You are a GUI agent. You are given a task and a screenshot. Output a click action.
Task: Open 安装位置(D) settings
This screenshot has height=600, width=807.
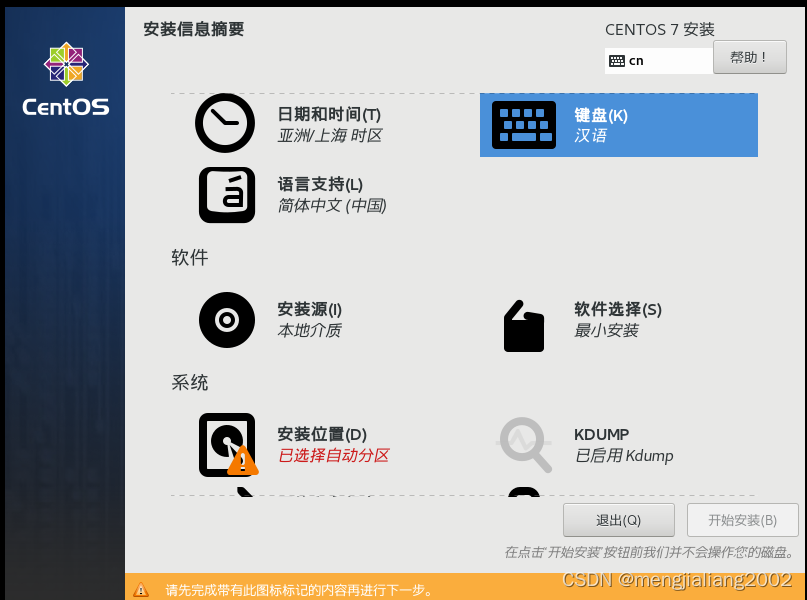pos(322,434)
